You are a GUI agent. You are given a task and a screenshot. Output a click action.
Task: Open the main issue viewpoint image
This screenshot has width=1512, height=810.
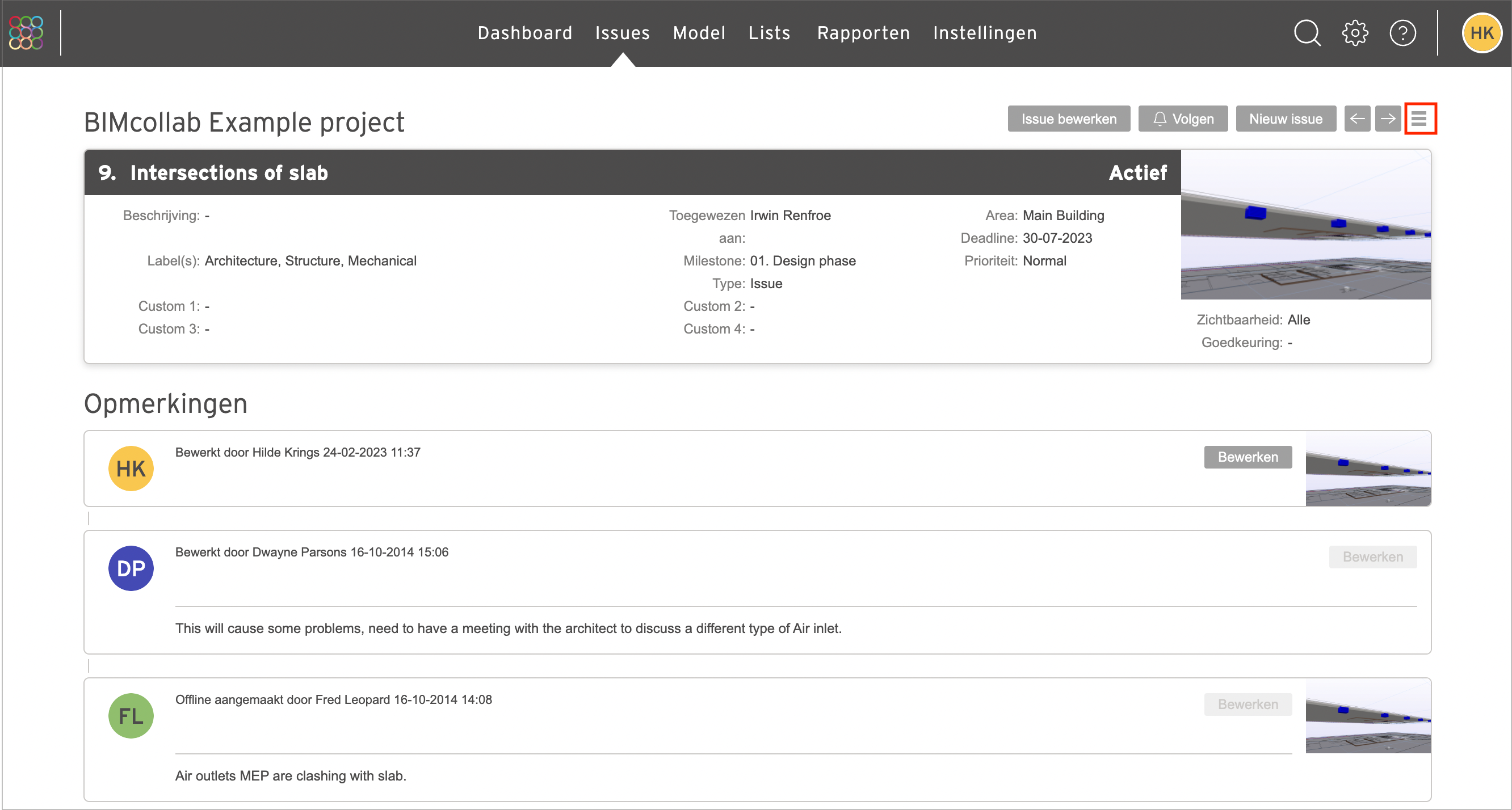1305,225
